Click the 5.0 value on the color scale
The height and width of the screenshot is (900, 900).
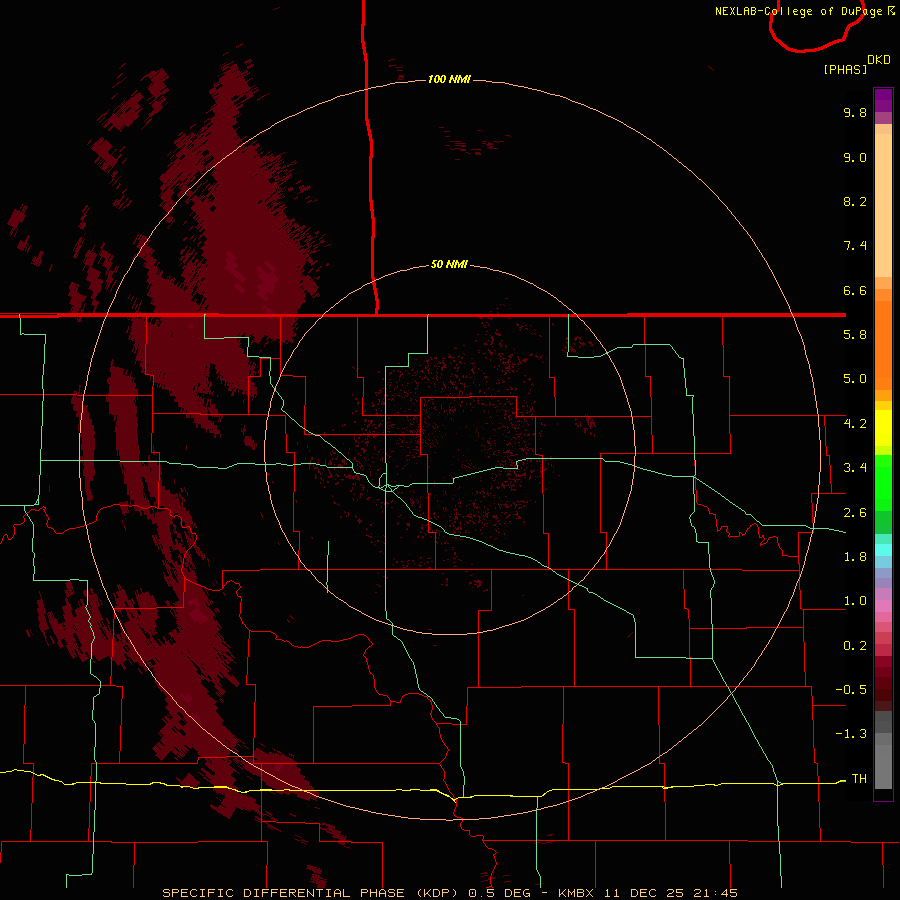(855, 379)
